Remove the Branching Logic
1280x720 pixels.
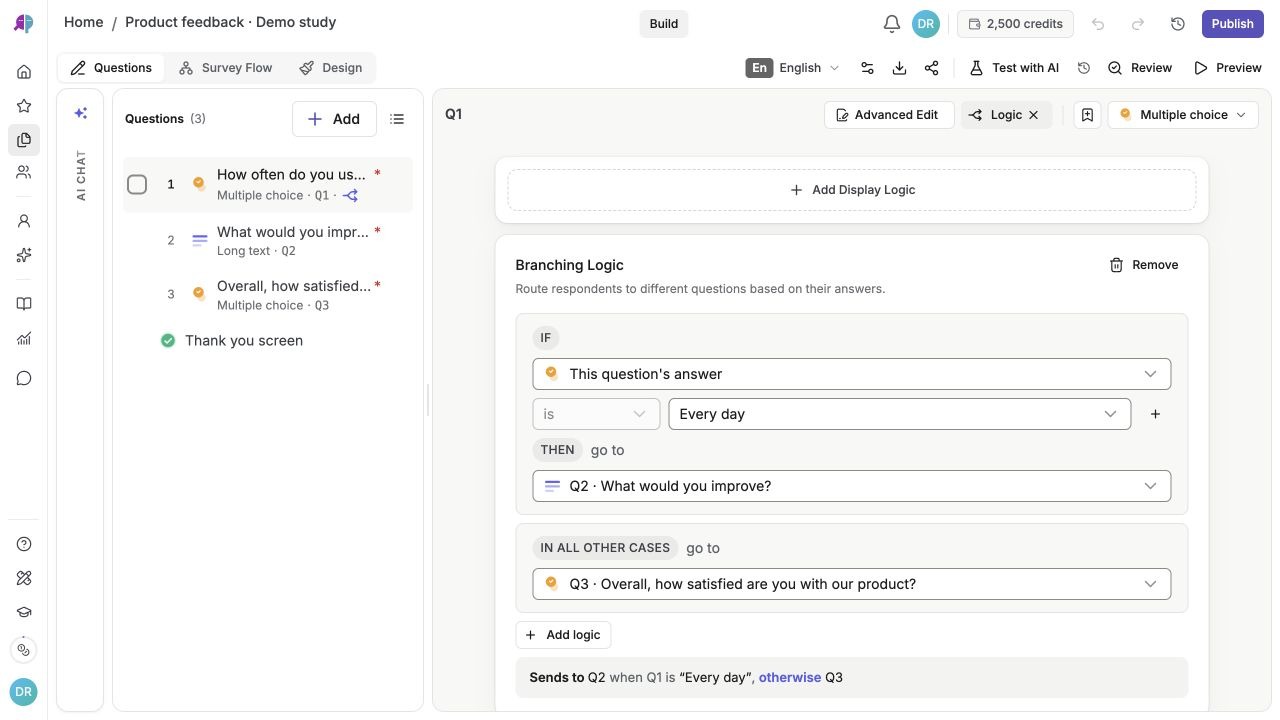[1144, 265]
